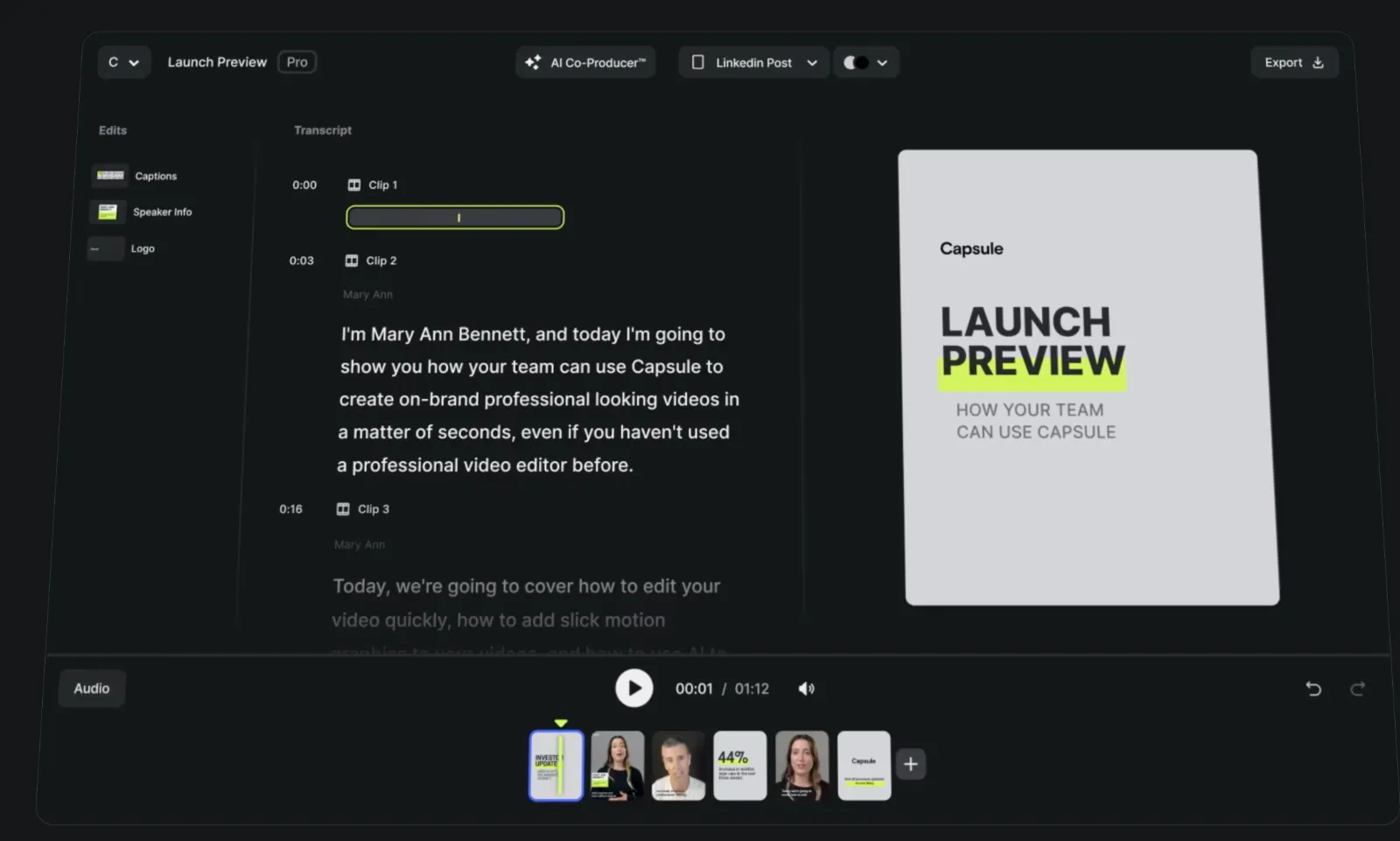Click the Speaker Info thumbnail icon
The height and width of the screenshot is (841, 1400).
pos(108,212)
